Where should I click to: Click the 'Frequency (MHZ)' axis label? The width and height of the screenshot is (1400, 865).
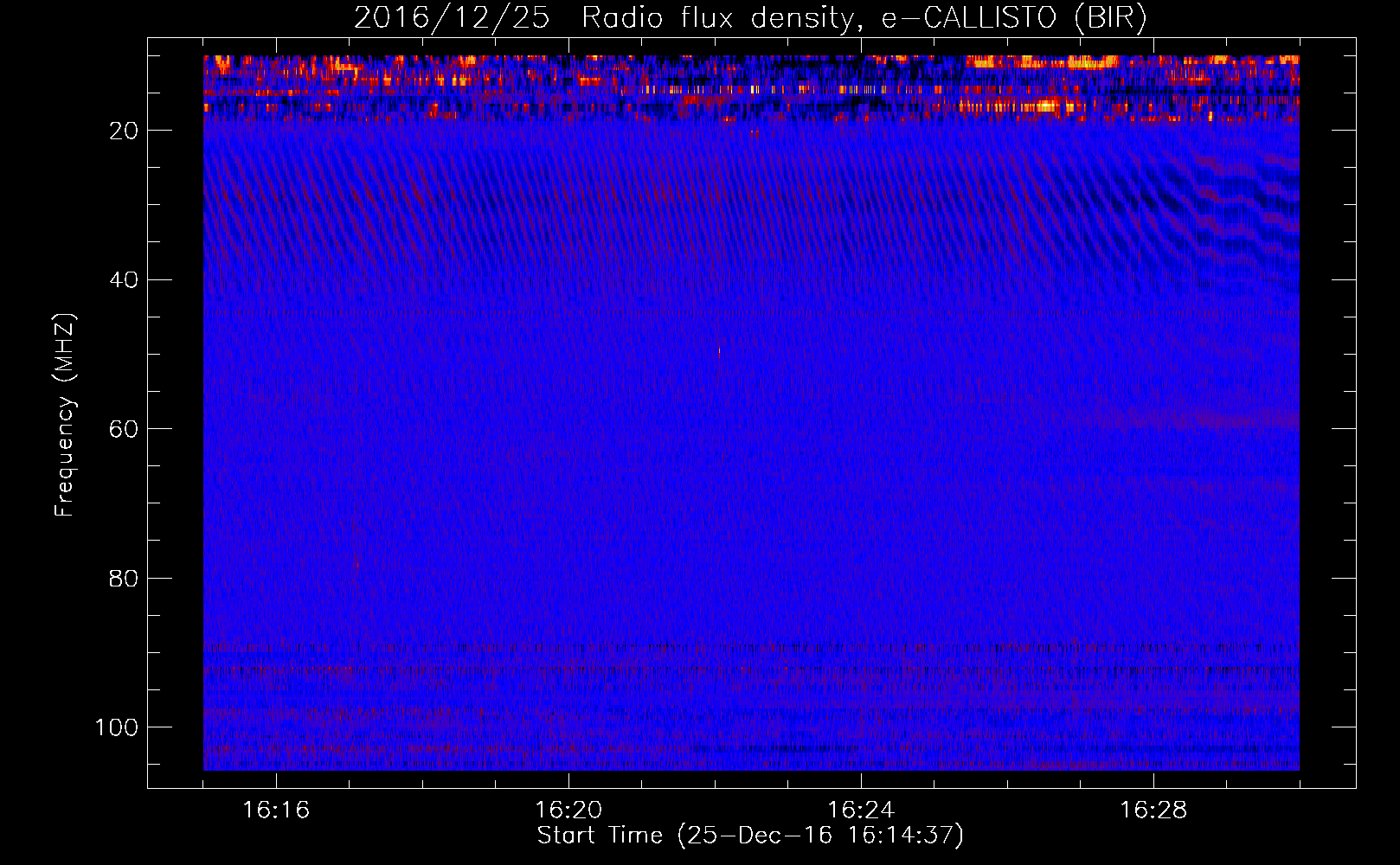(x=65, y=415)
